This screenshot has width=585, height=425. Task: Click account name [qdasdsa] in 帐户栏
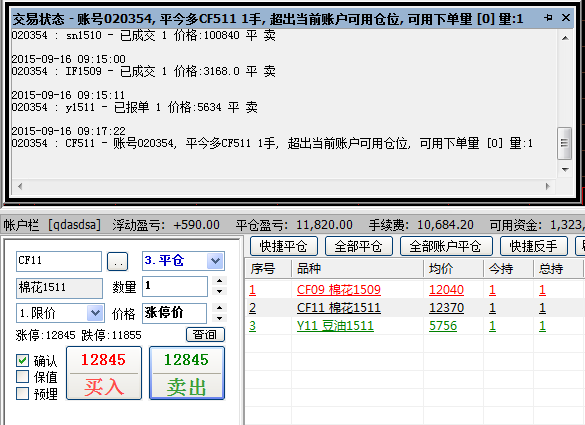point(75,225)
